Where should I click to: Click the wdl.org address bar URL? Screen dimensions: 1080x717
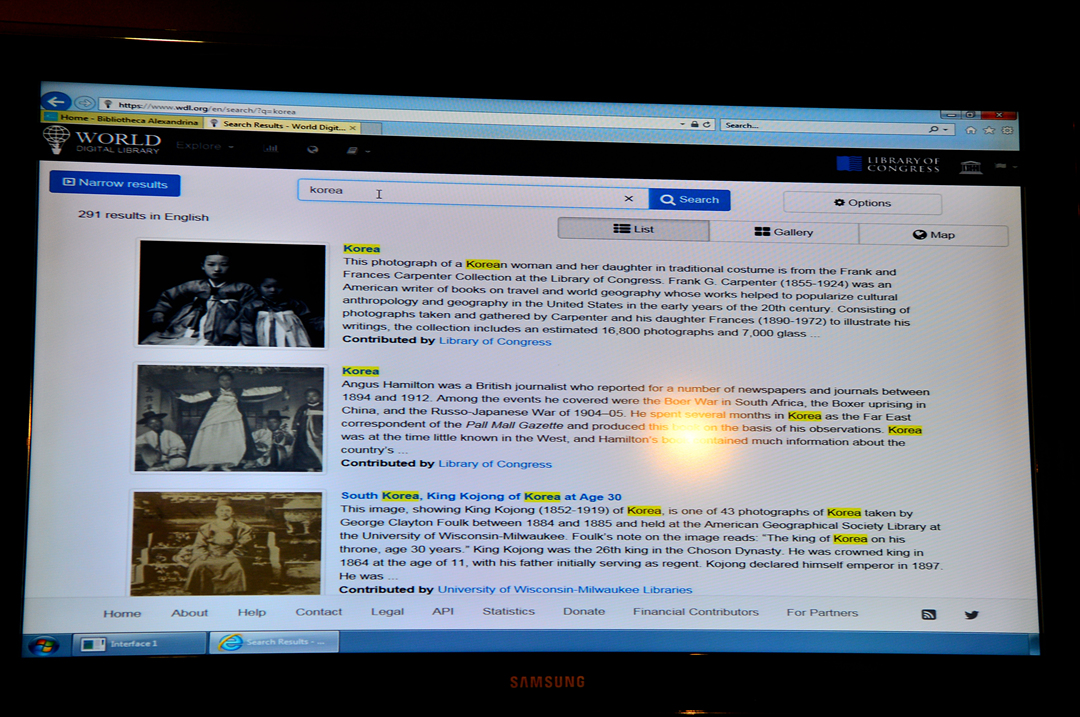207,108
